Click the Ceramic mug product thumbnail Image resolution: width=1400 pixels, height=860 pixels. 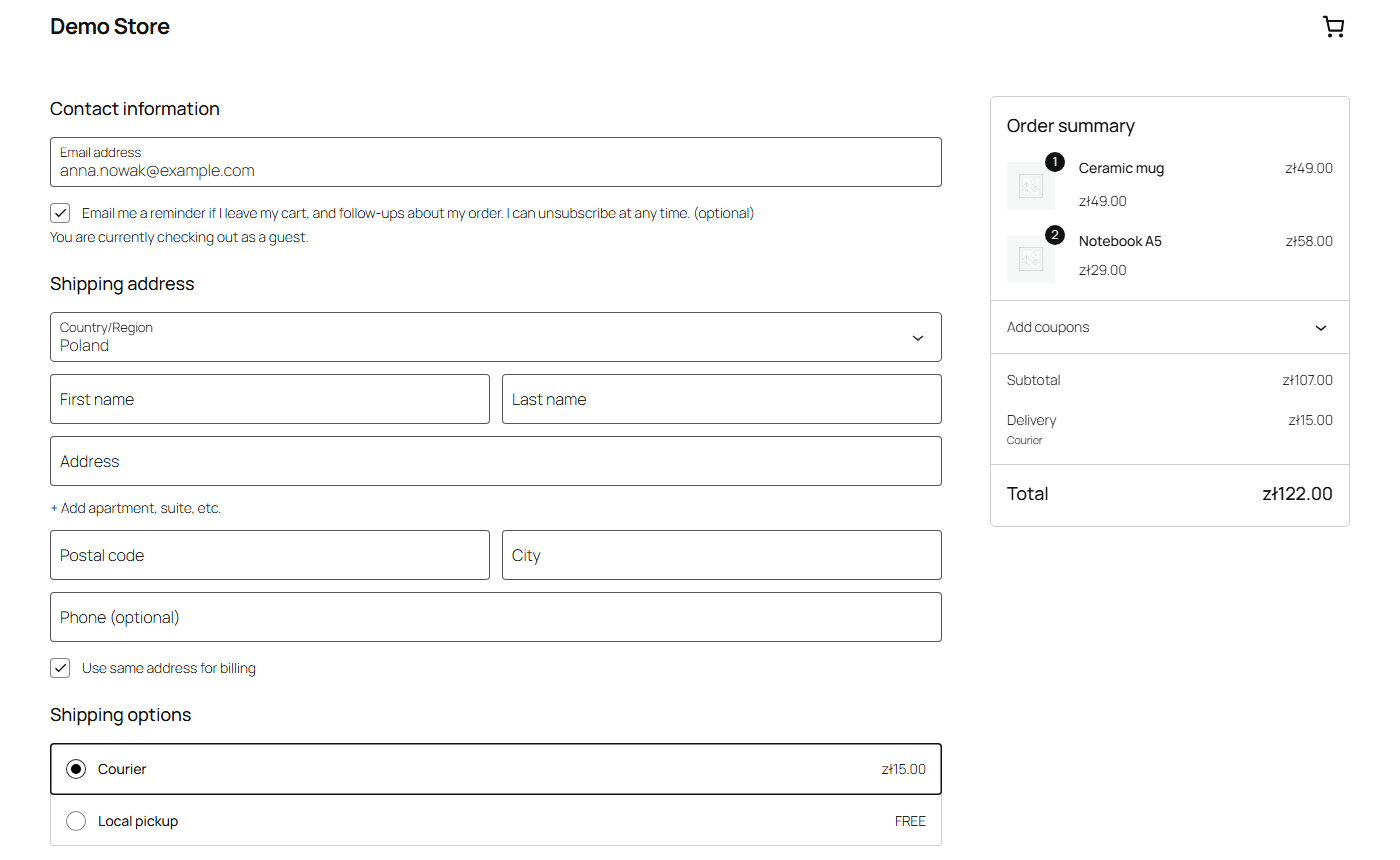click(x=1031, y=186)
